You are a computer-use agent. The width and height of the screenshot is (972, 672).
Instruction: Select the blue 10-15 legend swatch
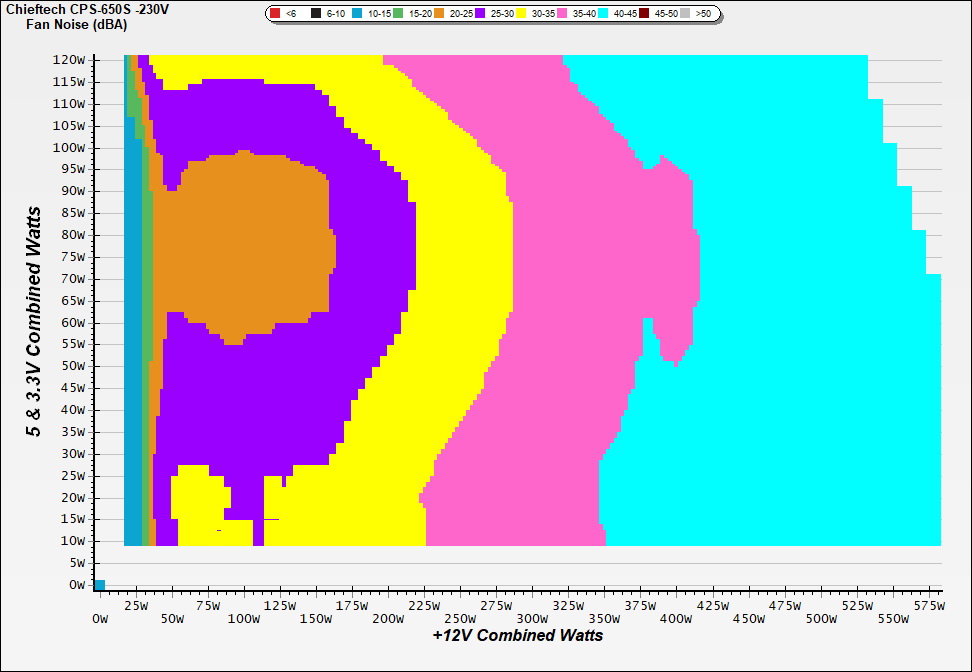coord(357,14)
